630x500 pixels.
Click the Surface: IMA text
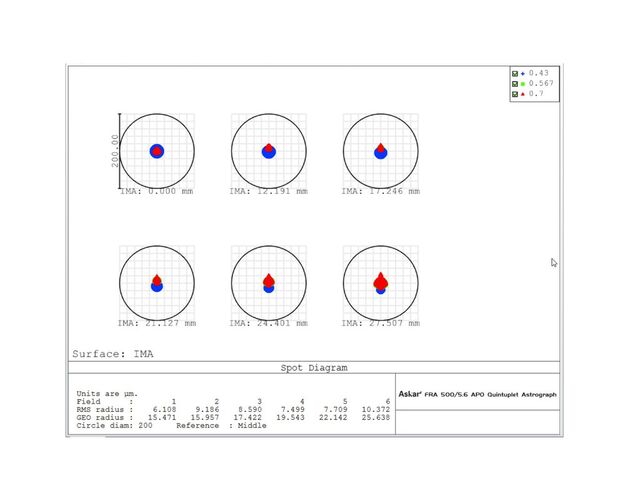pyautogui.click(x=113, y=354)
